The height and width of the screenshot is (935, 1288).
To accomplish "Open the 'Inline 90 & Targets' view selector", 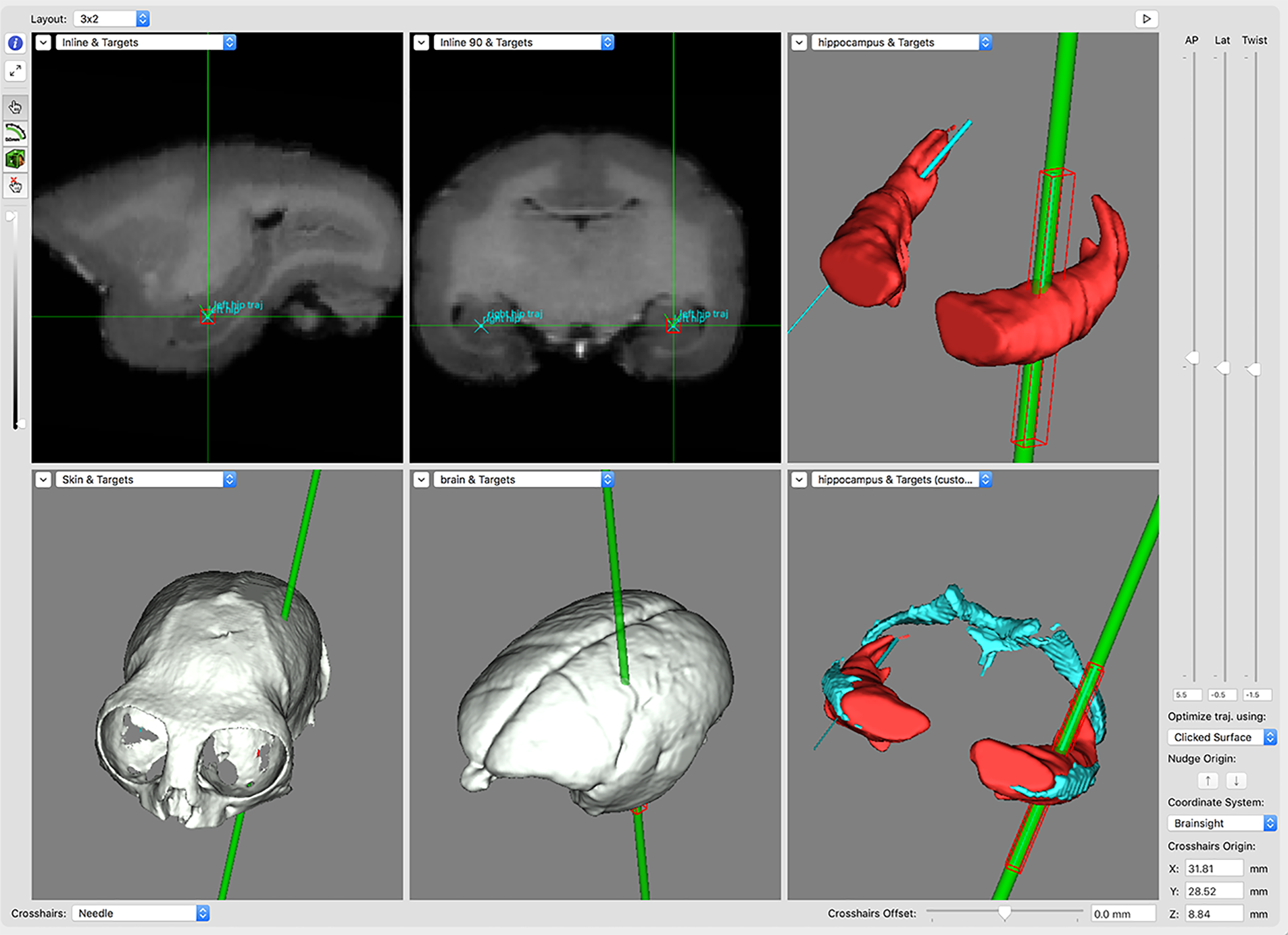I will [523, 43].
